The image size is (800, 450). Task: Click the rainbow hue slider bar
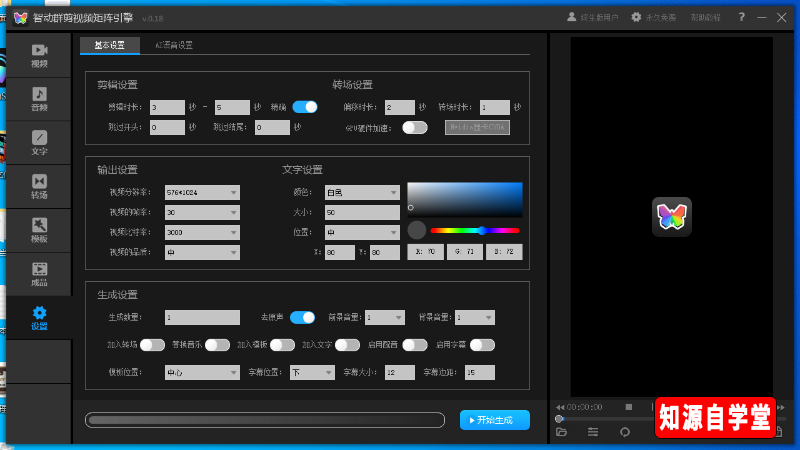[476, 230]
